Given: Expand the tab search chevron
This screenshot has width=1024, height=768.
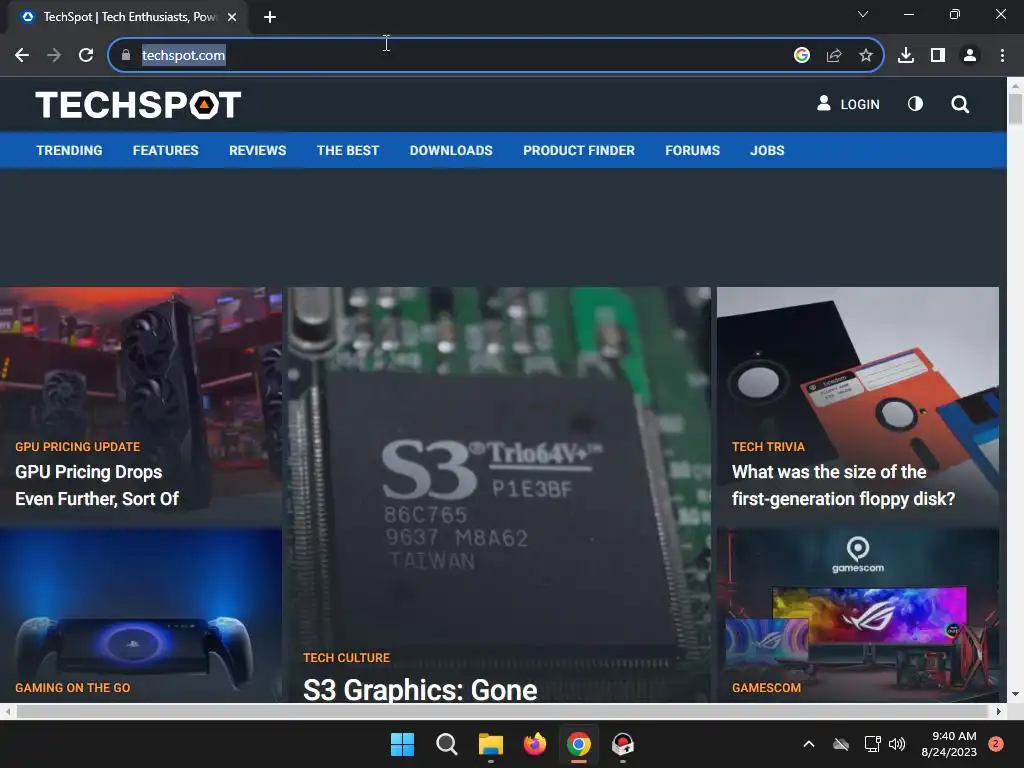Looking at the screenshot, I should coord(863,14).
